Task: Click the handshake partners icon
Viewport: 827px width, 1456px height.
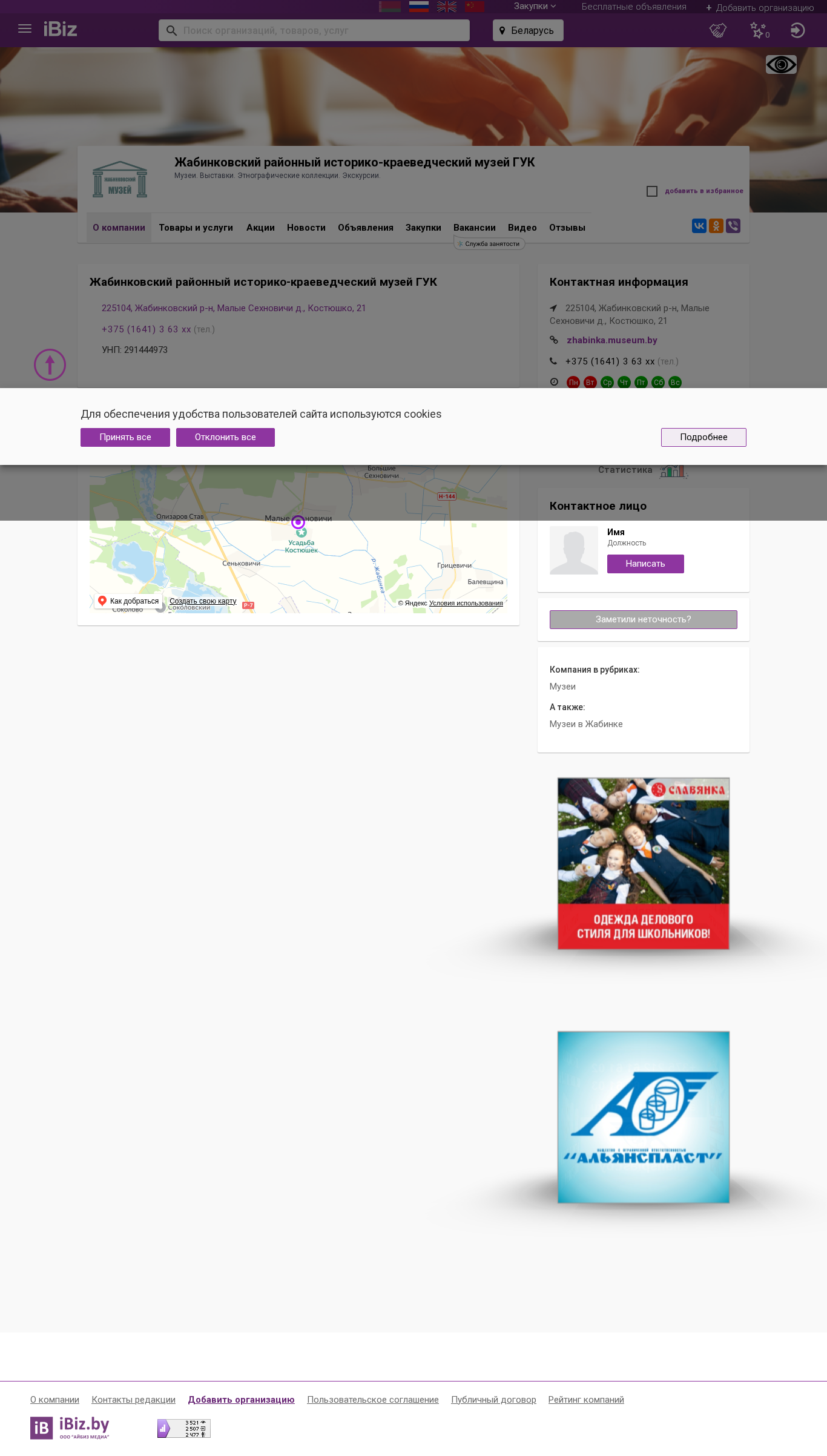Action: pos(718,30)
